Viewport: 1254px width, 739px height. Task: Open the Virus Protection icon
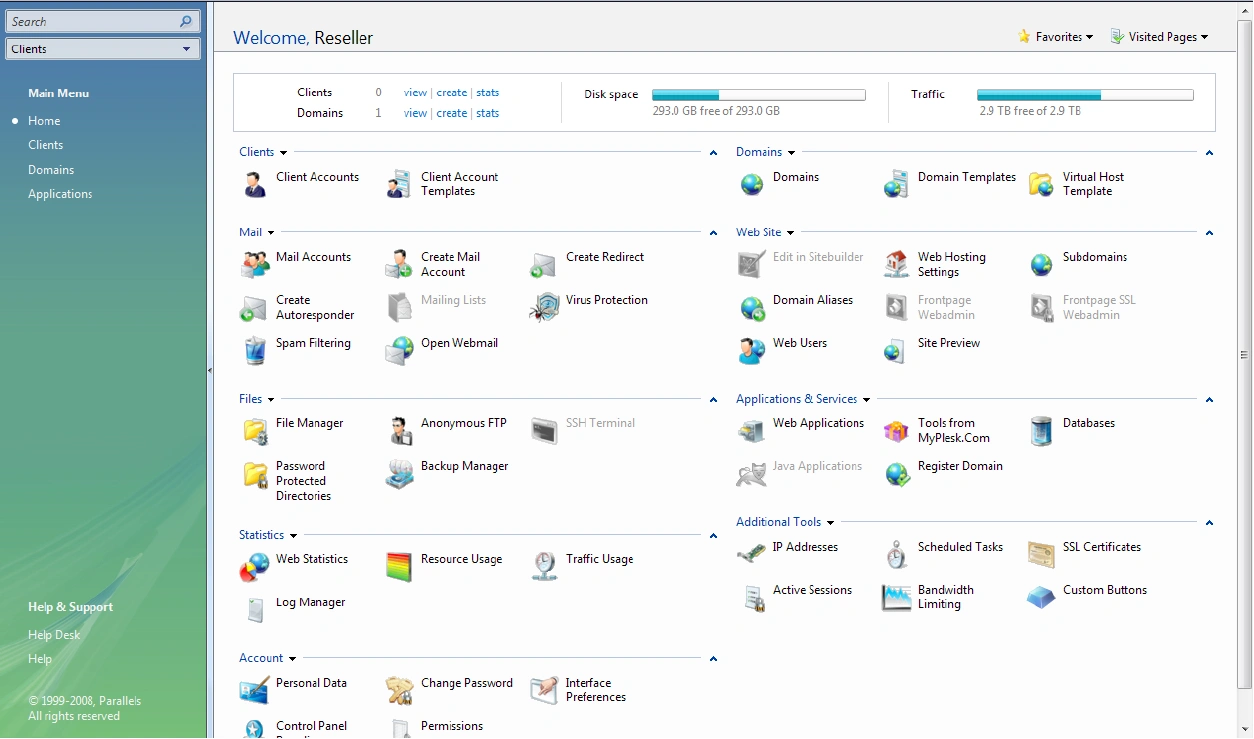(x=545, y=307)
